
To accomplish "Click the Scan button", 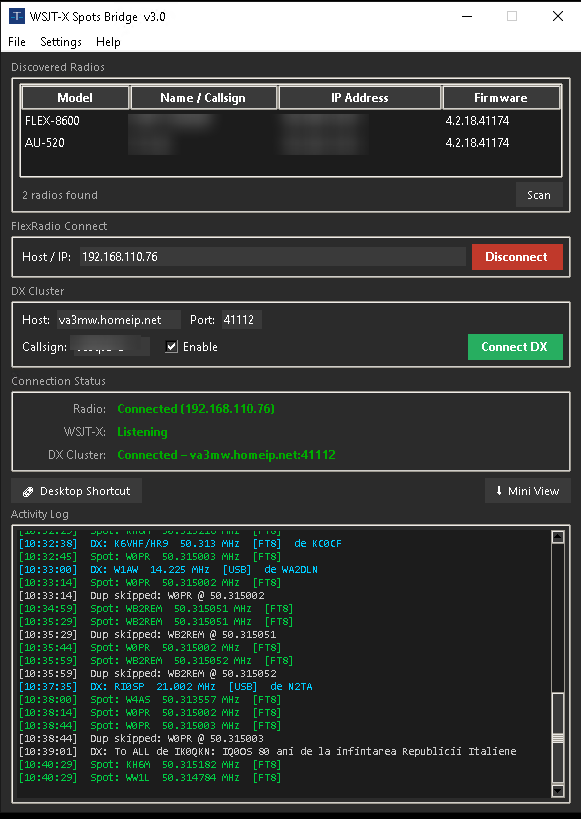I will [539, 195].
